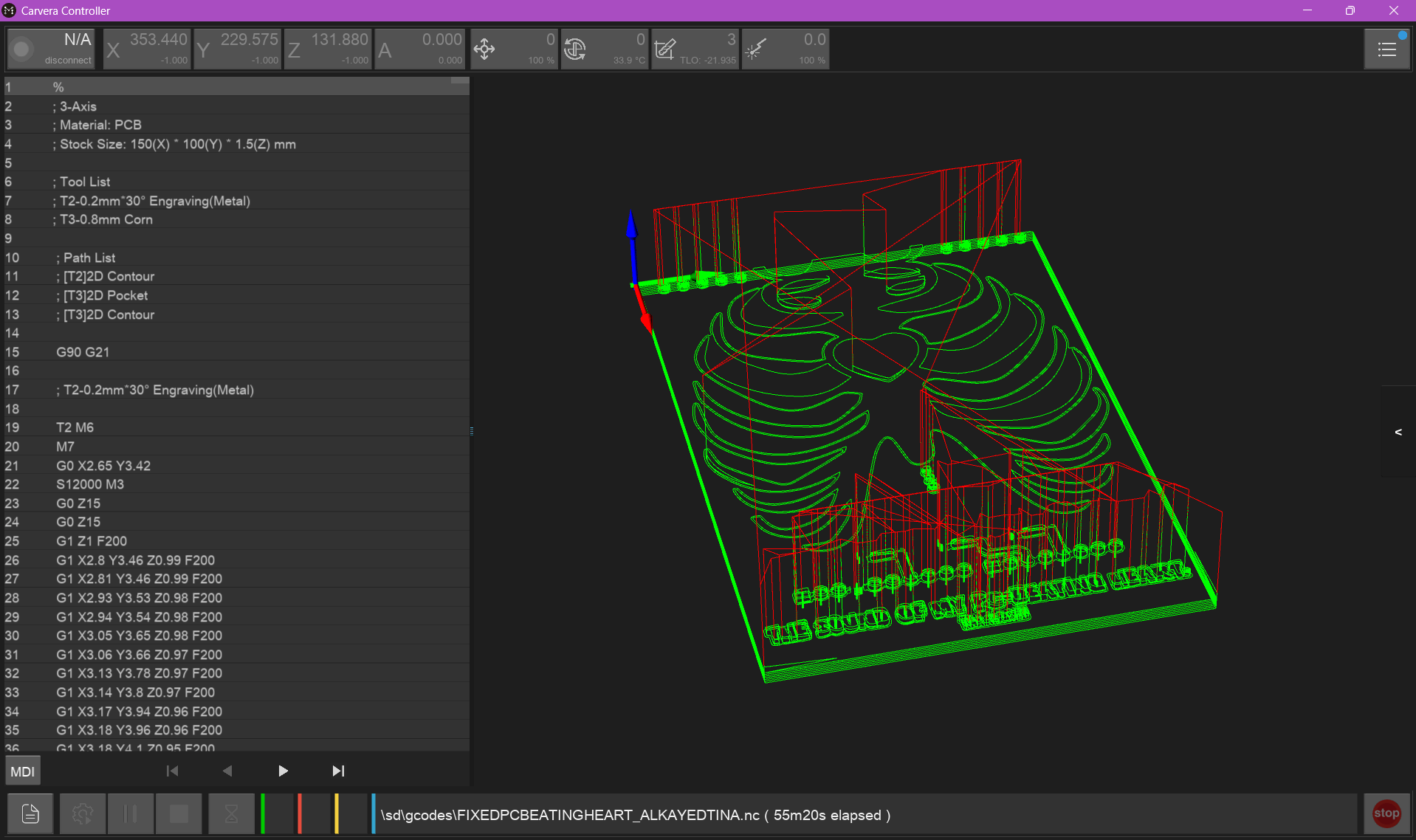Select G-code line 19 'T2 M6'
Image resolution: width=1416 pixels, height=840 pixels.
click(75, 427)
